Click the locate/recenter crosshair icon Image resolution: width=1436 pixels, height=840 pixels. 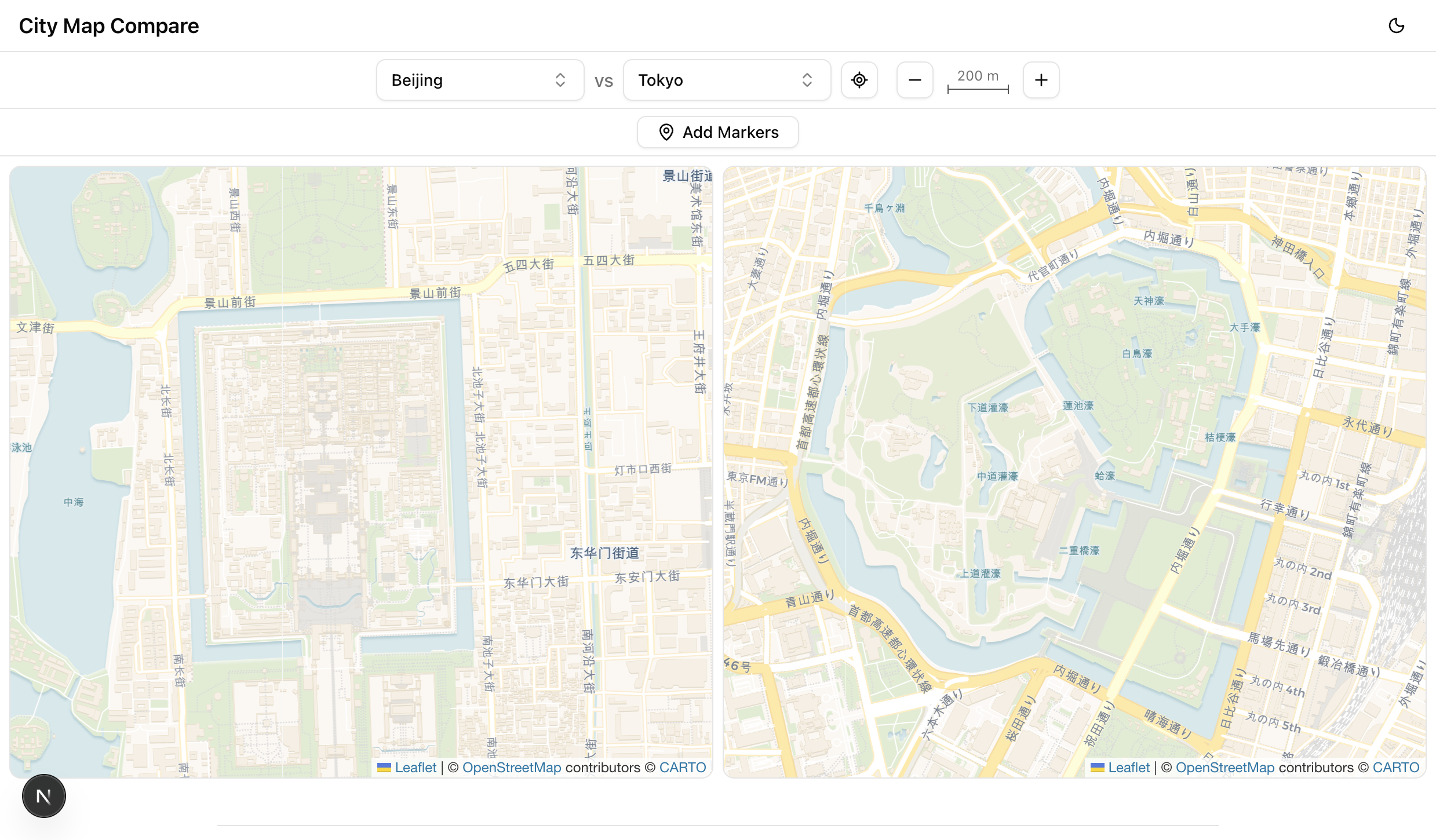click(859, 80)
